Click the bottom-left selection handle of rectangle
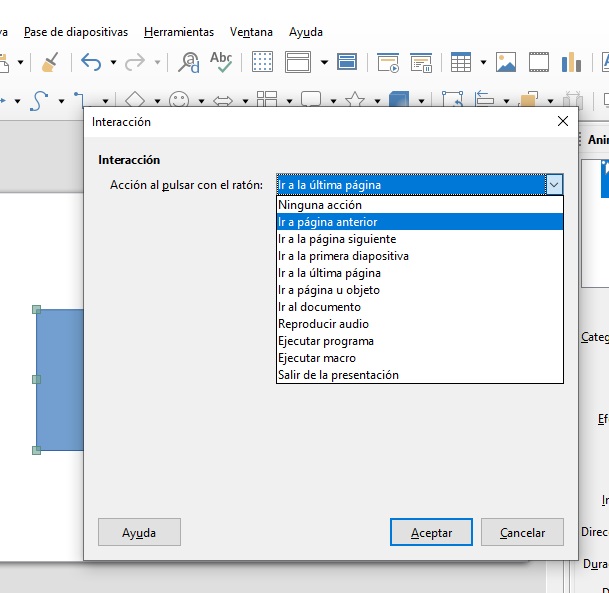 coord(37,450)
